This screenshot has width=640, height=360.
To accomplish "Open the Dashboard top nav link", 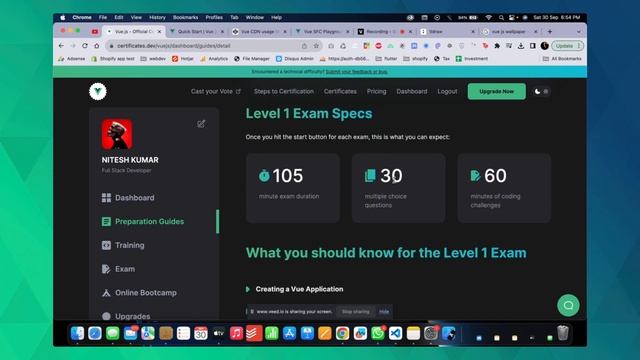I will point(411,91).
